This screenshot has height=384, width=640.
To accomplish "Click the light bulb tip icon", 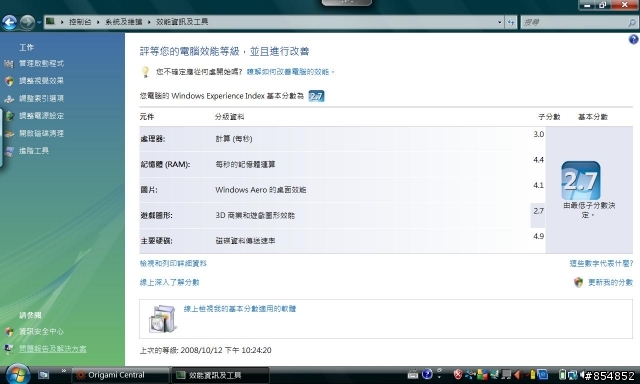I will tap(145, 72).
